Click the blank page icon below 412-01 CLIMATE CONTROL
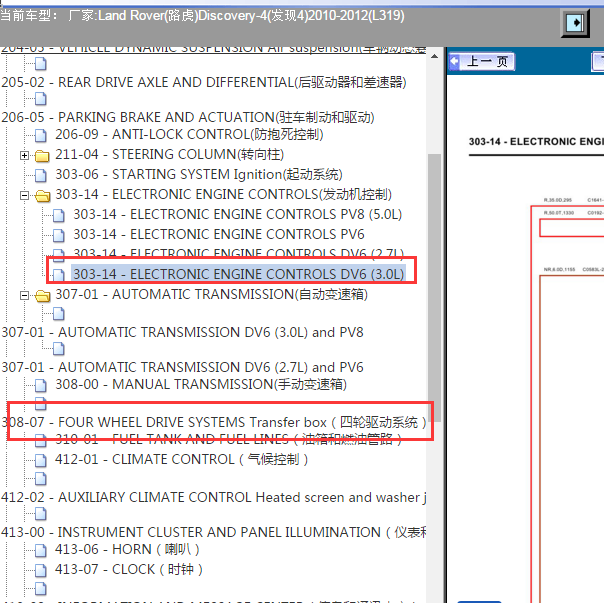This screenshot has width=604, height=603. (40, 479)
